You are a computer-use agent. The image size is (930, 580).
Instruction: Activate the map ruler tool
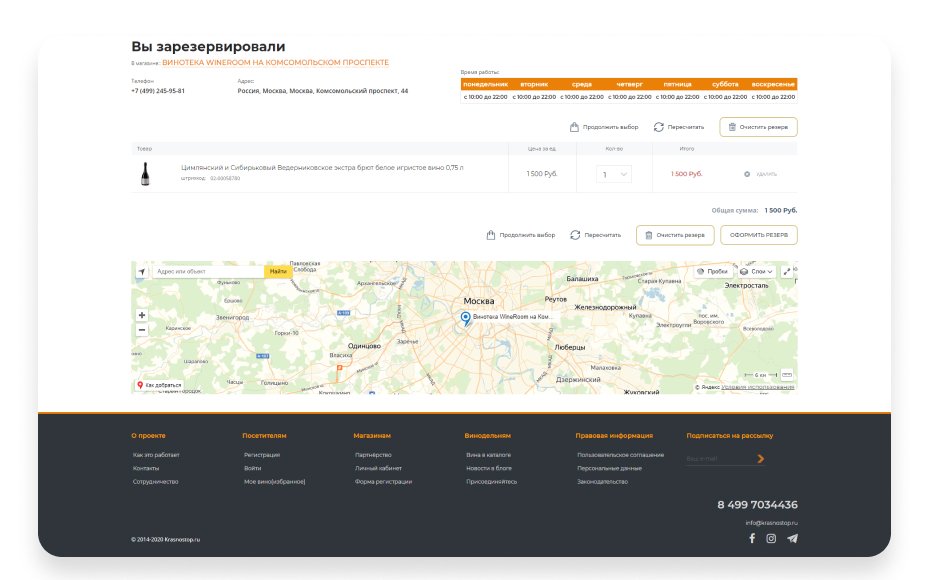coord(787,375)
